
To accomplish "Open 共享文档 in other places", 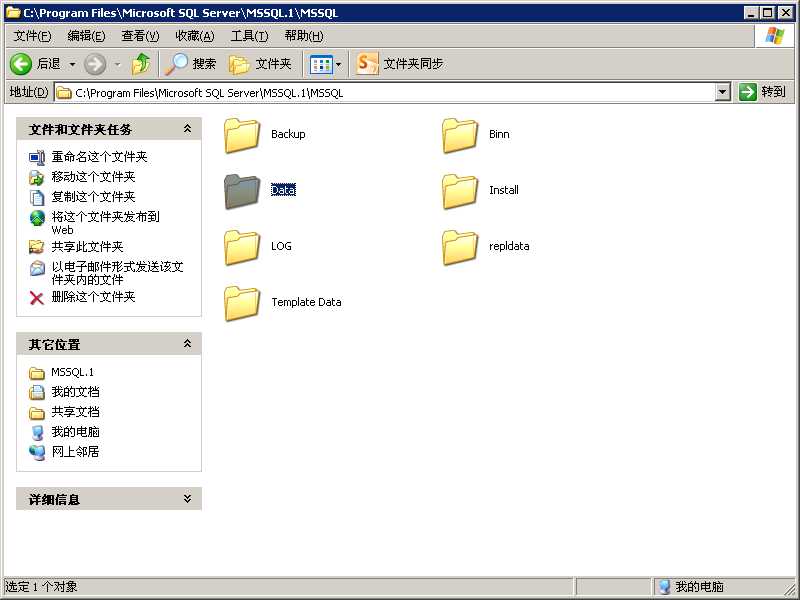I will click(75, 412).
